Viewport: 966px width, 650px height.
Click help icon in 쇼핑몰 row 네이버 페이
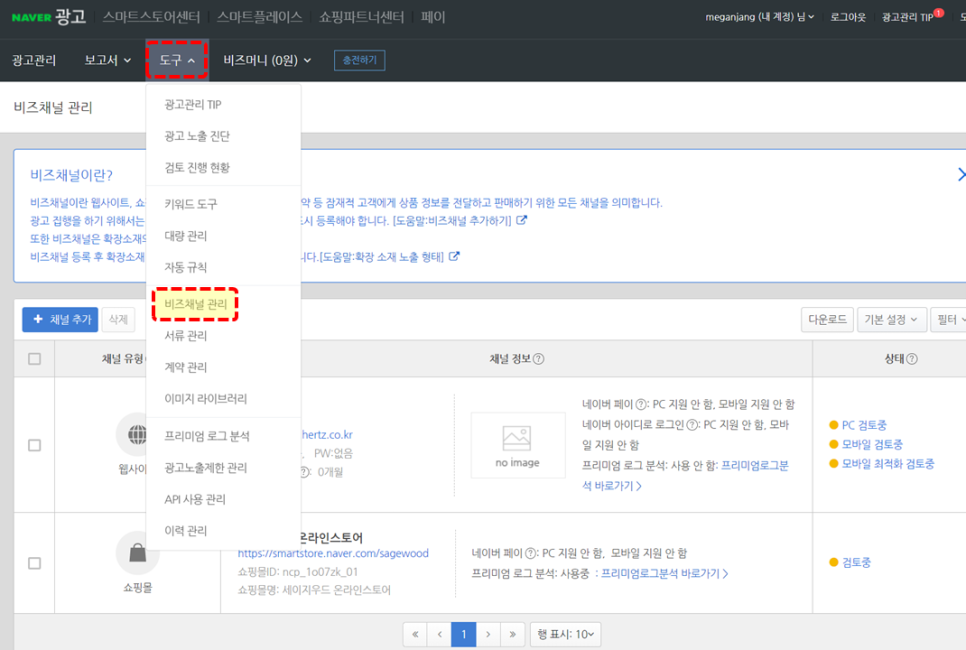pyautogui.click(x=531, y=553)
